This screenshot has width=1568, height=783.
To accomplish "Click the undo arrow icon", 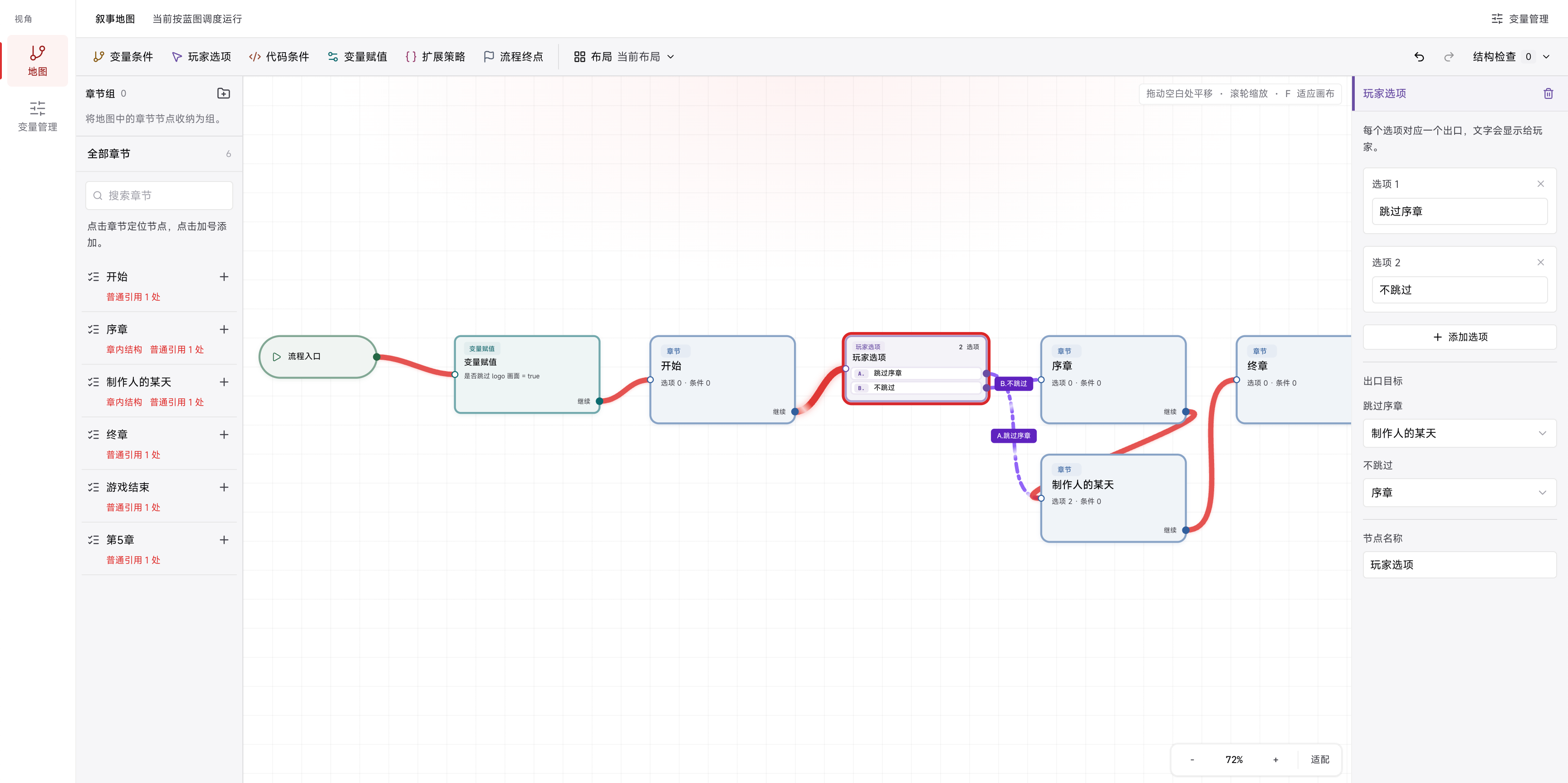I will click(x=1419, y=57).
